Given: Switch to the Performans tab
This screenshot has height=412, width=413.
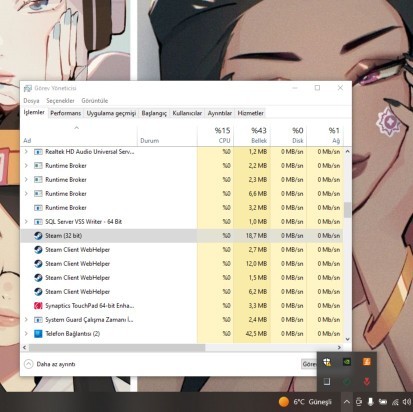Looking at the screenshot, I should [x=66, y=113].
